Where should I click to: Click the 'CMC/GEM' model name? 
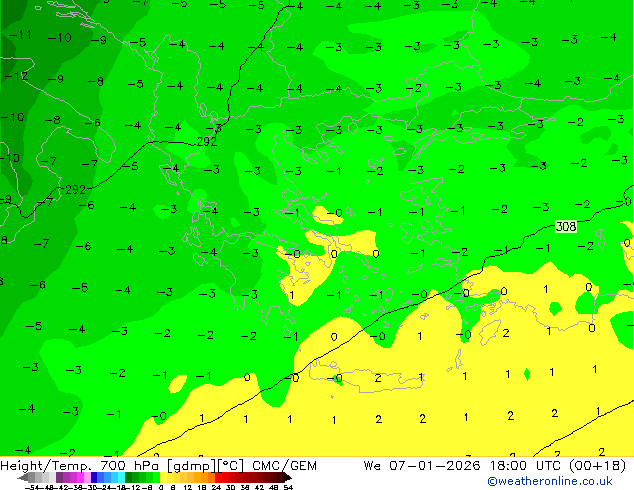tap(284, 466)
